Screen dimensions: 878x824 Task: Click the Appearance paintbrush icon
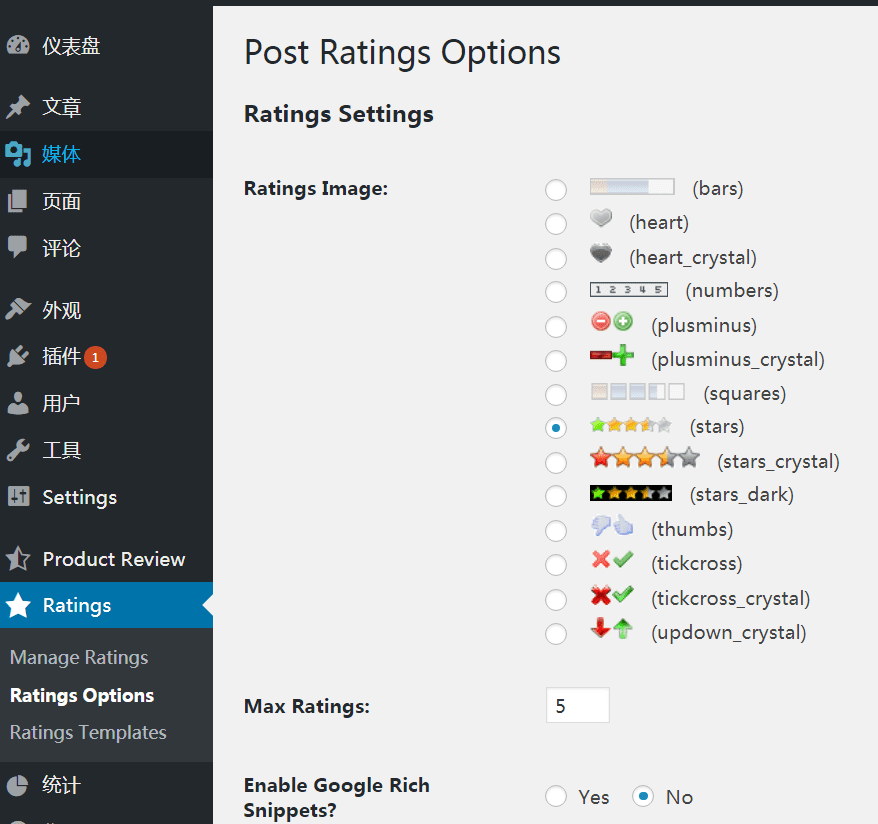(x=18, y=310)
